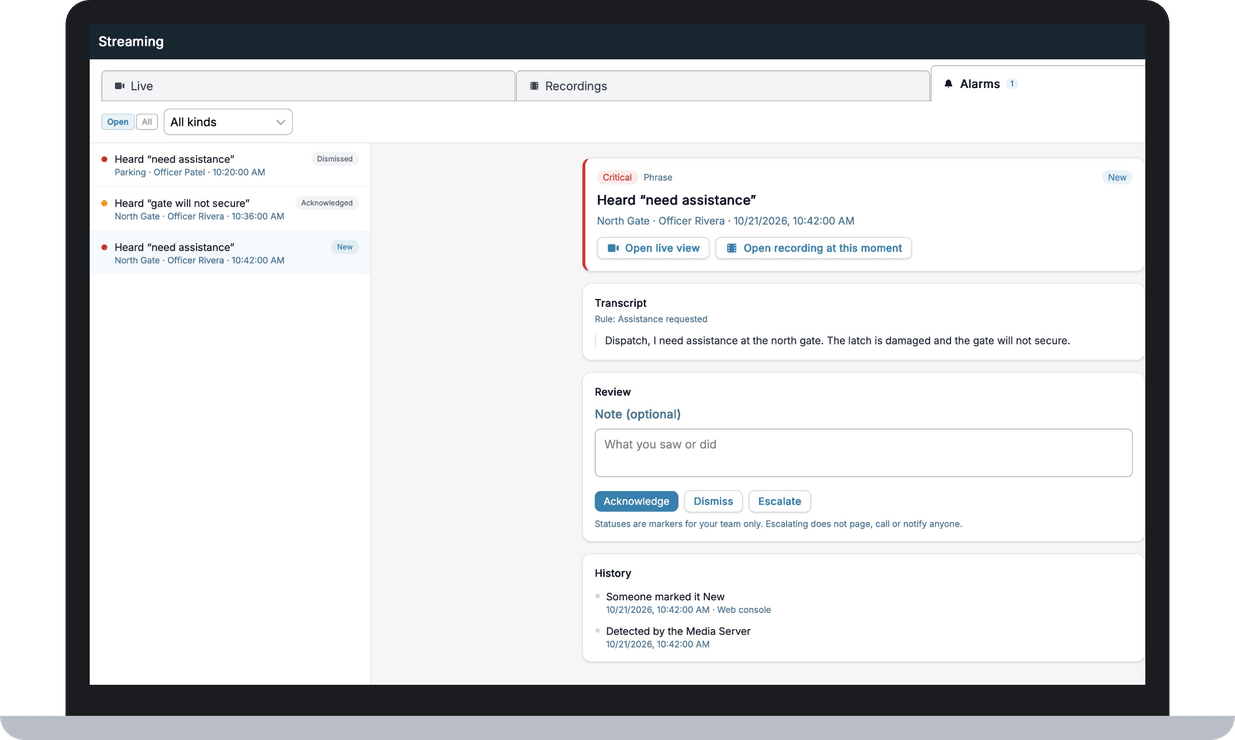Screen dimensions: 1235x740
Task: Click the Streaming title in the header
Action: (131, 42)
